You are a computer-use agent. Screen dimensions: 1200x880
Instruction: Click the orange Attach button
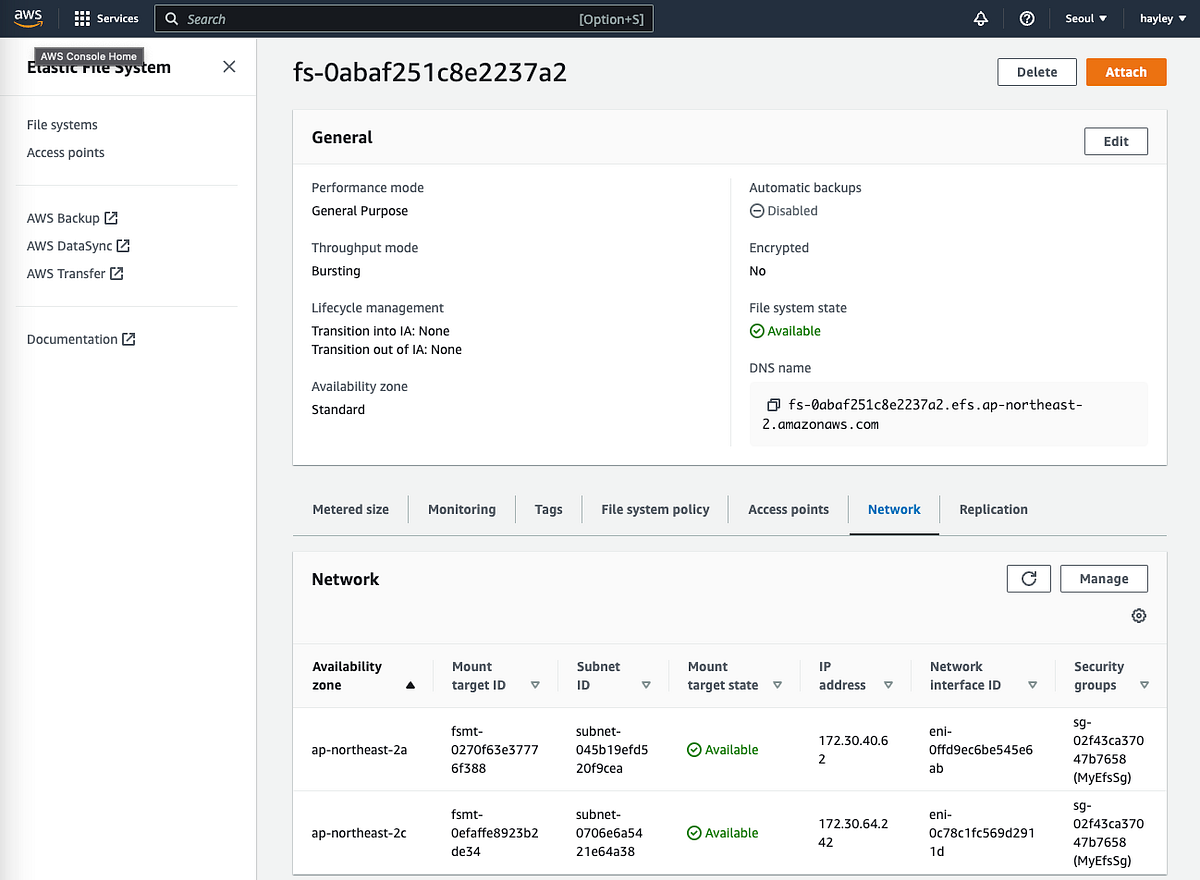pos(1126,72)
